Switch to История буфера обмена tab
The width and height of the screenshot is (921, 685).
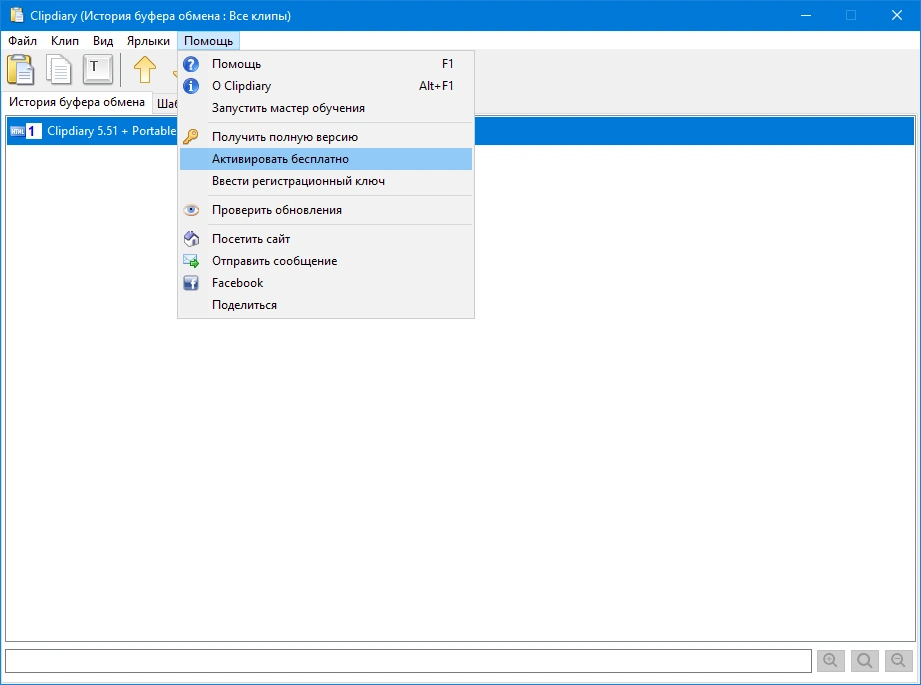pos(77,102)
